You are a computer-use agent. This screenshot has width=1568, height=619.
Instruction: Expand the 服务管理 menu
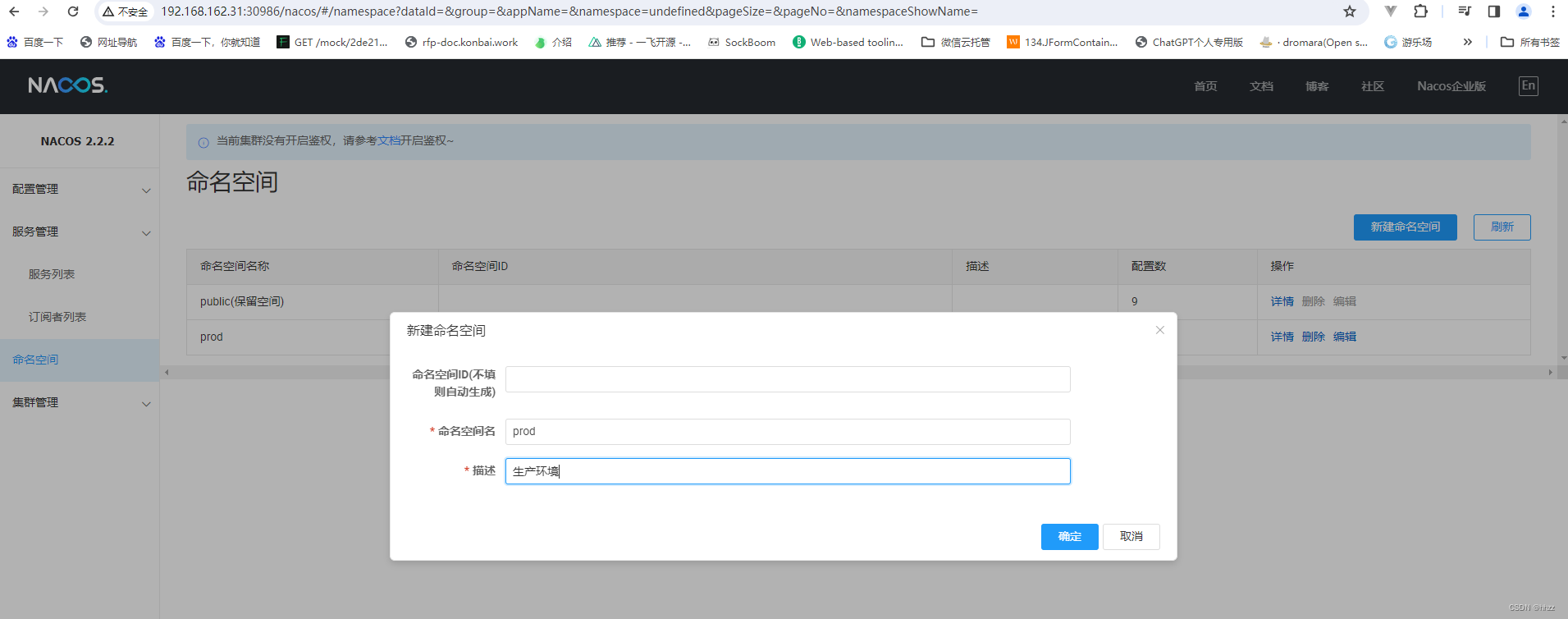pyautogui.click(x=80, y=232)
